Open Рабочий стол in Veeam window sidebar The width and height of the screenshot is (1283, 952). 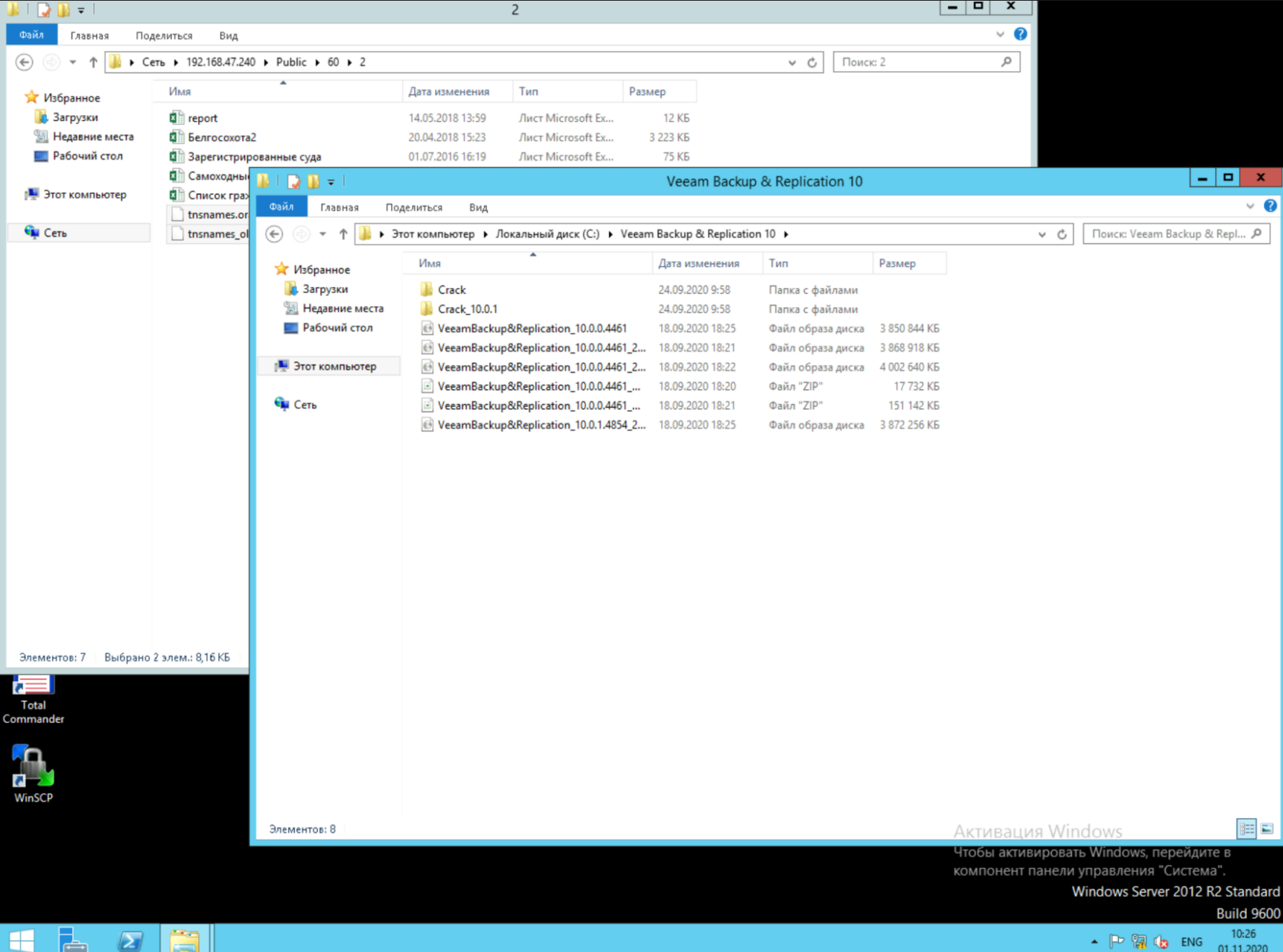(337, 328)
